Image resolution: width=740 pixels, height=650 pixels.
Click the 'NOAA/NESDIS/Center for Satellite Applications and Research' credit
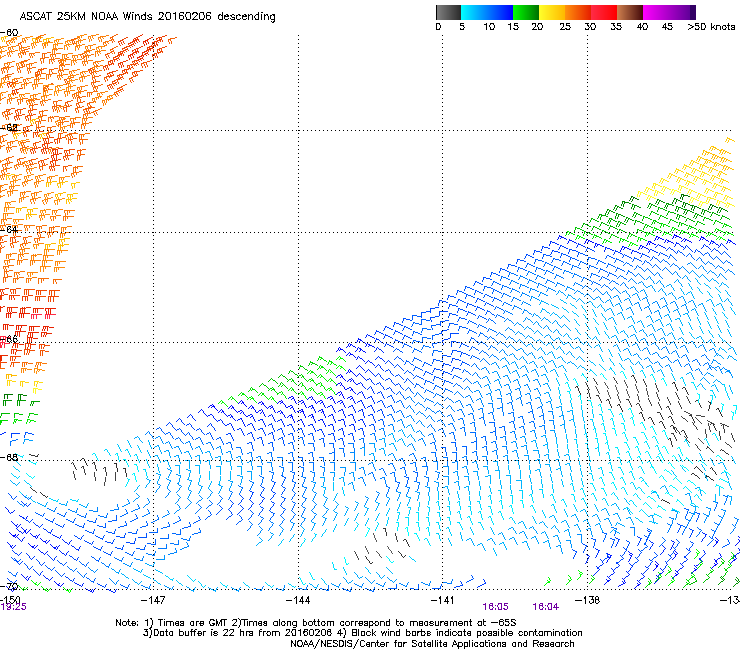(432, 644)
